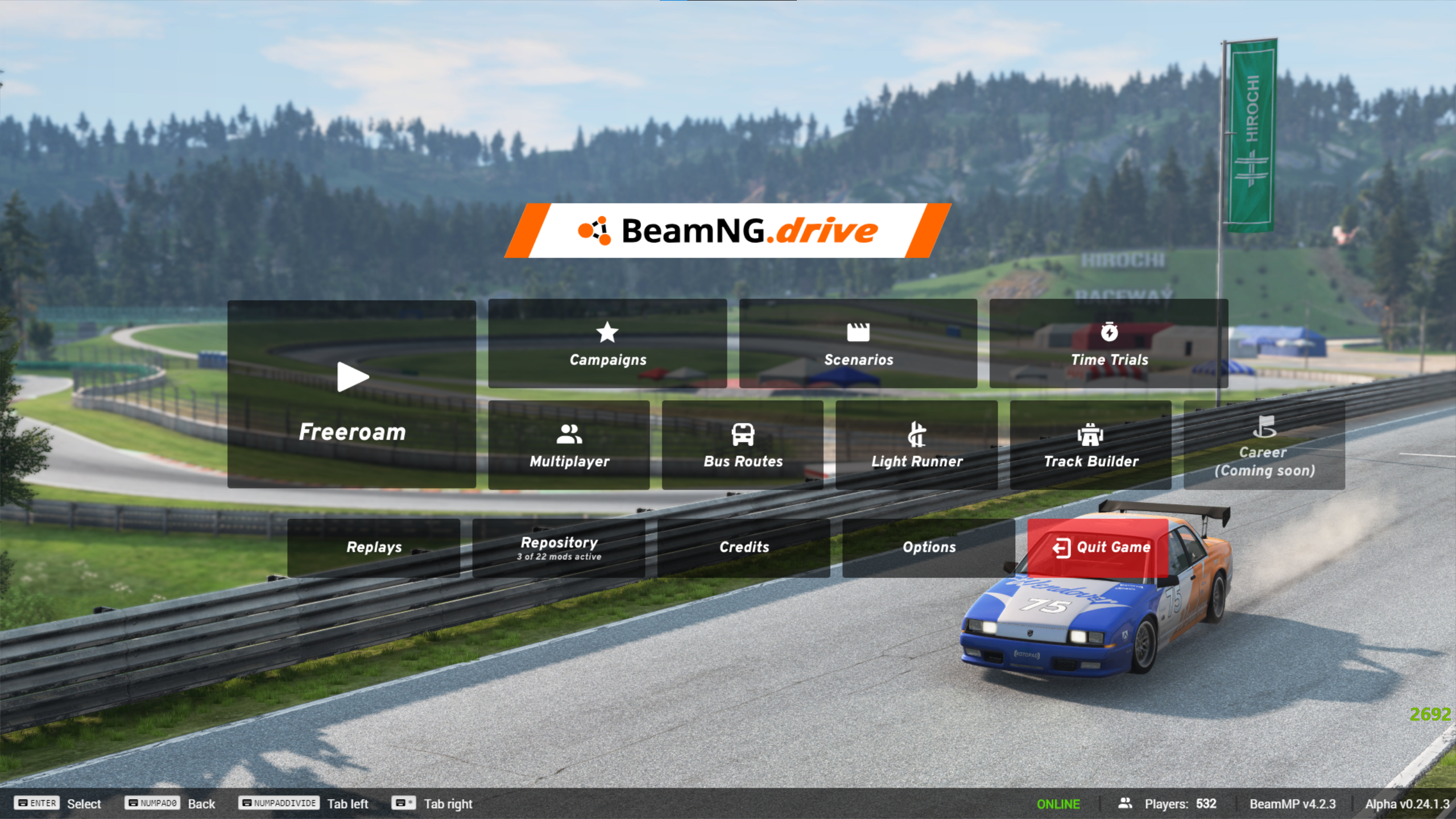The width and height of the screenshot is (1456, 819).
Task: Click the ONLINE status indicator
Action: pyautogui.click(x=1058, y=804)
